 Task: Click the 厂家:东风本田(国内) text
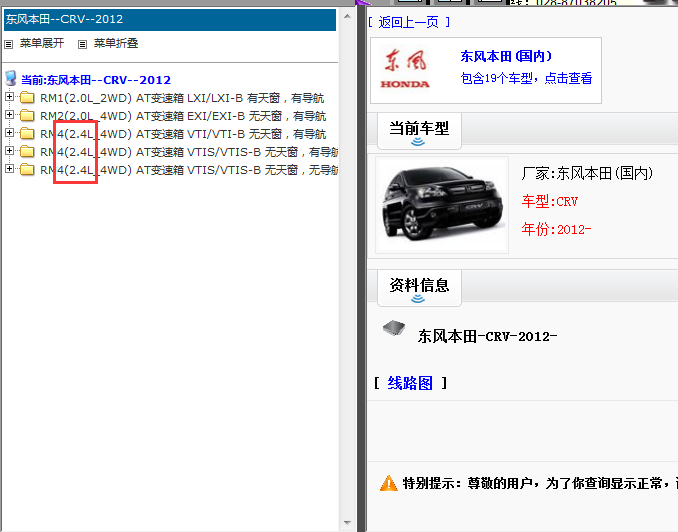tap(587, 173)
